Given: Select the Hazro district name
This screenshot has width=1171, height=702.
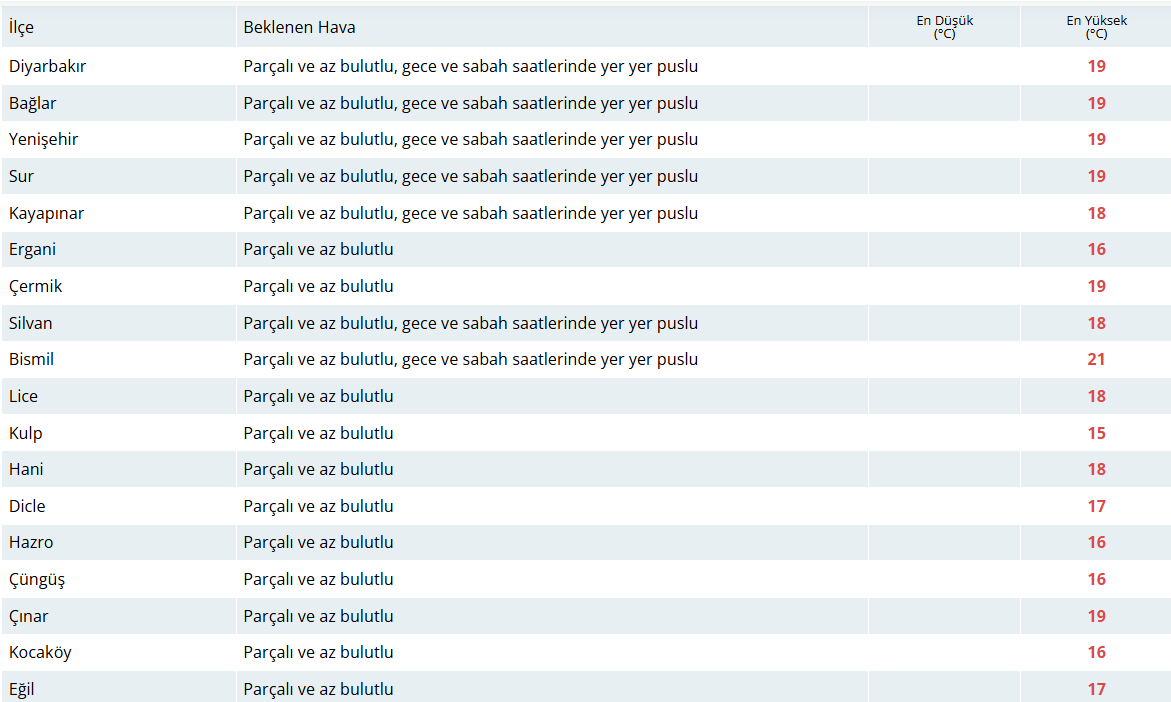Looking at the screenshot, I should [31, 543].
